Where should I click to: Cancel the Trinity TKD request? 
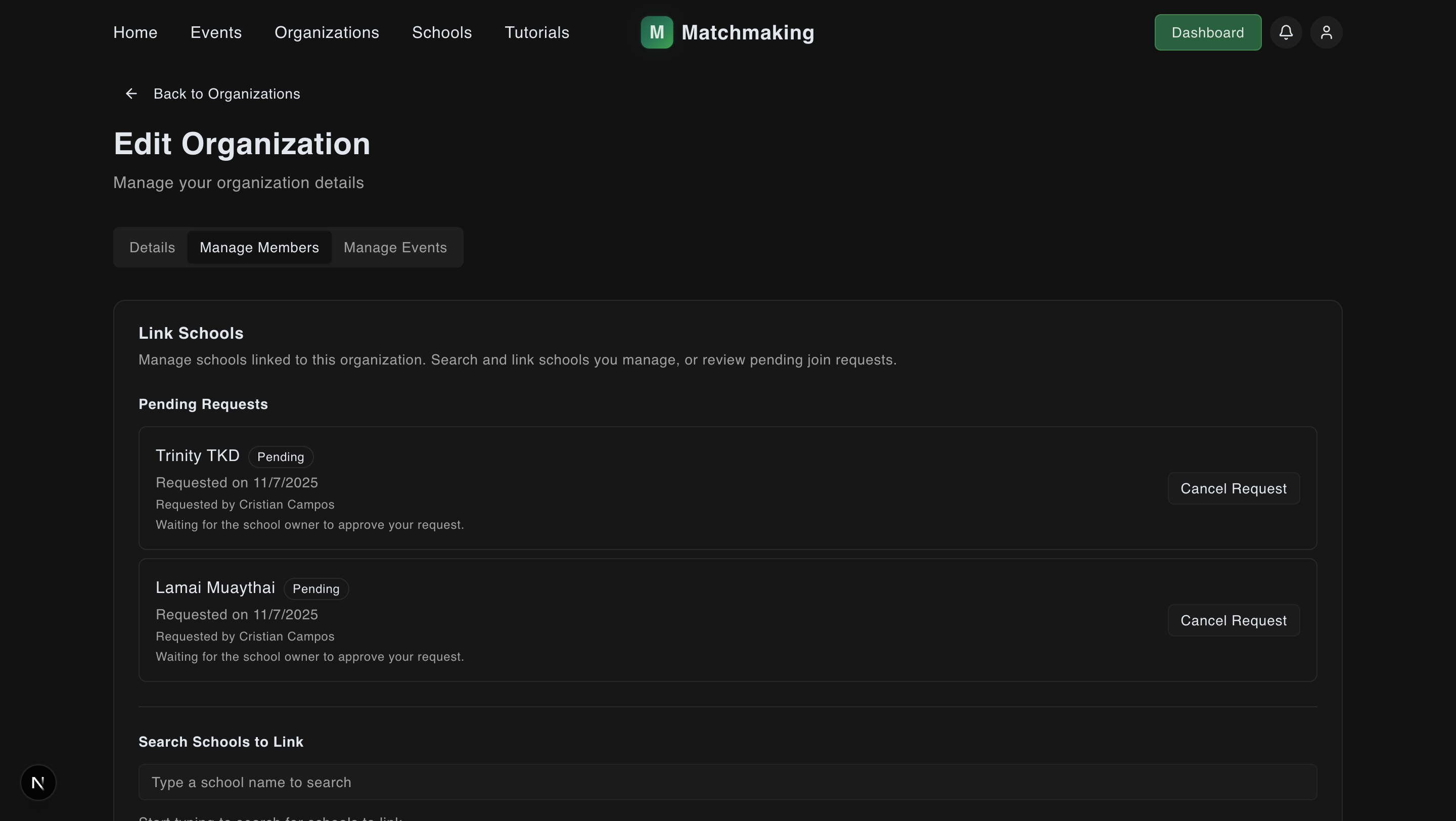tap(1234, 488)
